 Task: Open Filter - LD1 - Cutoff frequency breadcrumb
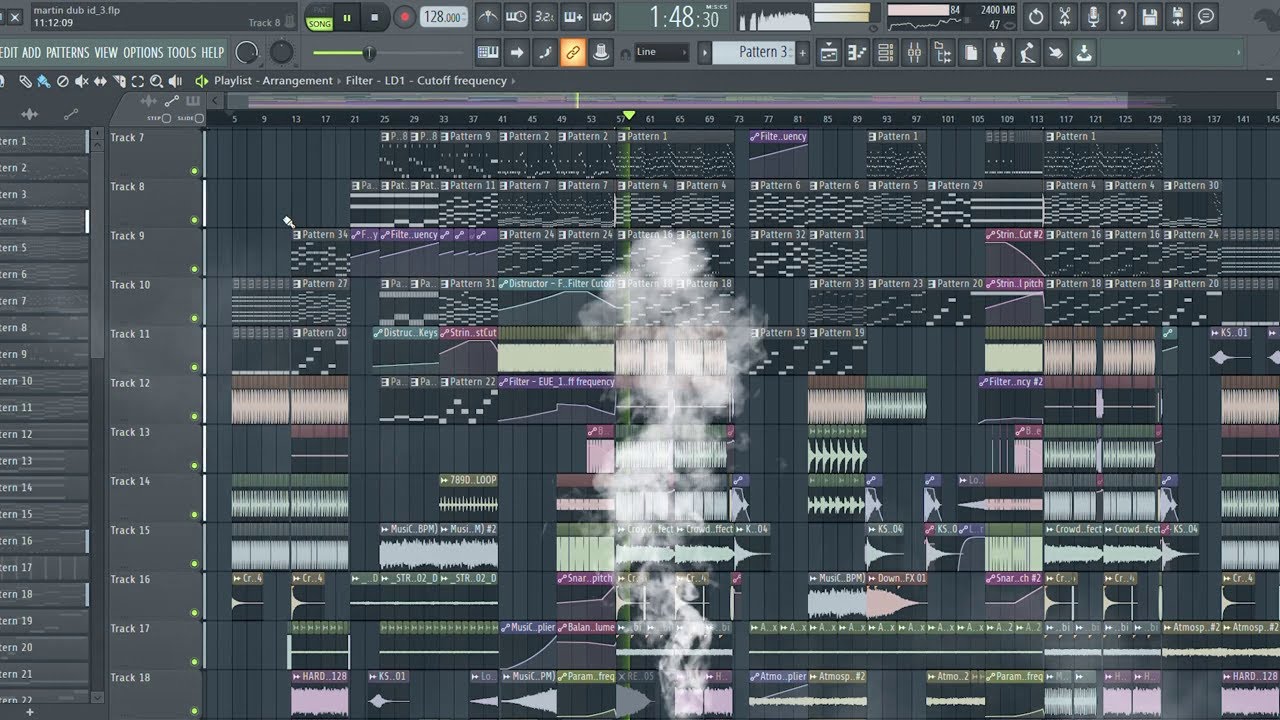click(x=426, y=81)
